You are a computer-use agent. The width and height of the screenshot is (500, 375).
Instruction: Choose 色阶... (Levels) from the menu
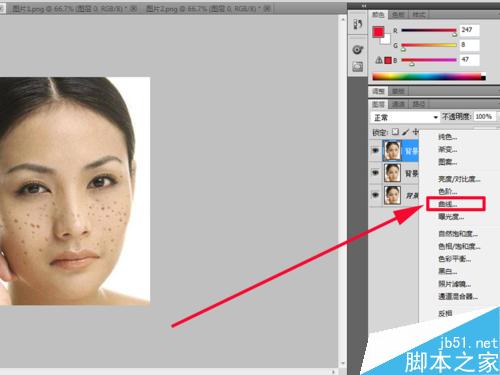pos(448,191)
